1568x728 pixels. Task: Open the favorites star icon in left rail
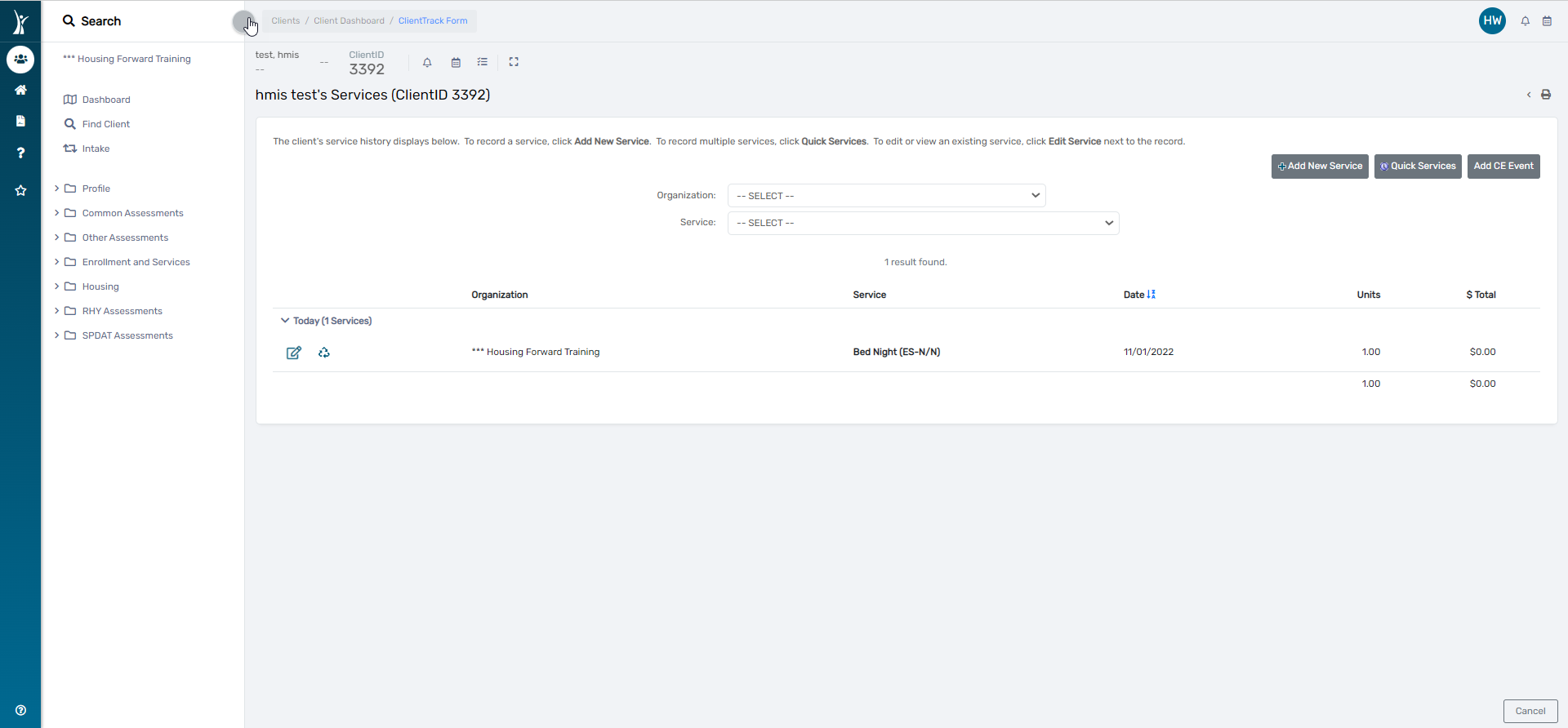[20, 190]
